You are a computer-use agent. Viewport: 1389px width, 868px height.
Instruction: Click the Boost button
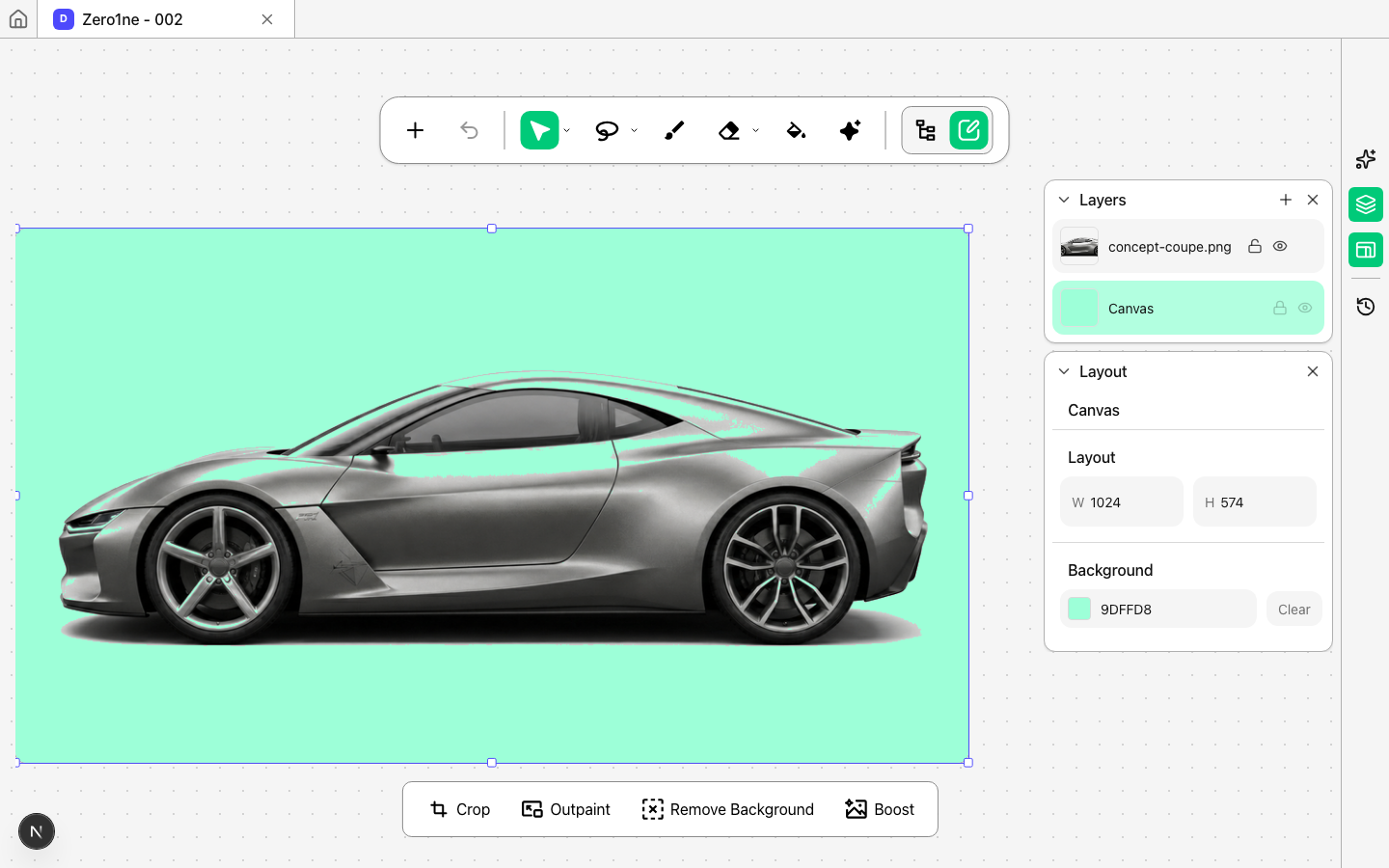(x=880, y=809)
